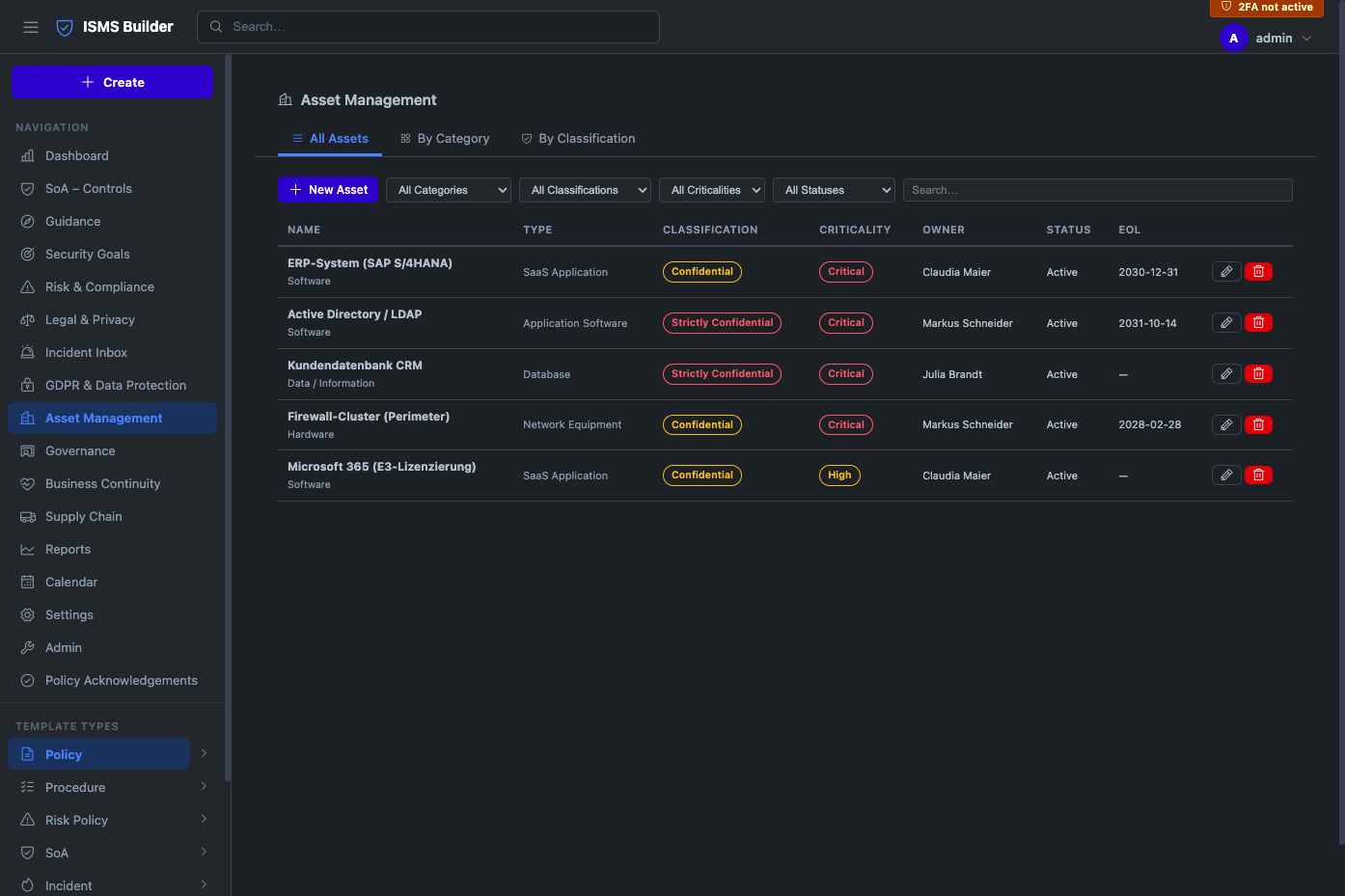This screenshot has height=896, width=1345.
Task: Open the All Criticalities filter dropdown
Action: pyautogui.click(x=712, y=190)
